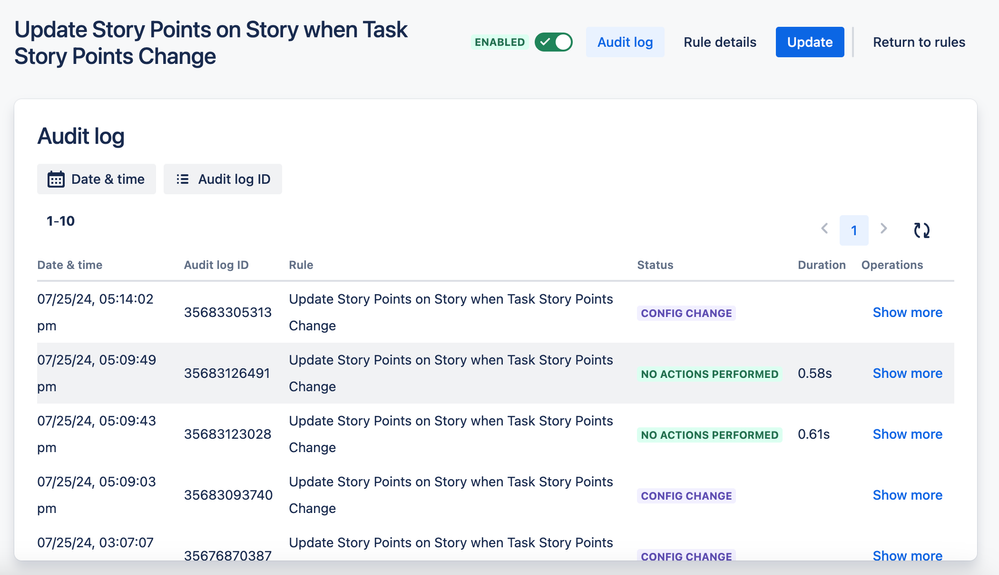The width and height of the screenshot is (999, 575).
Task: Click the Audit log ID column header
Action: click(x=216, y=265)
